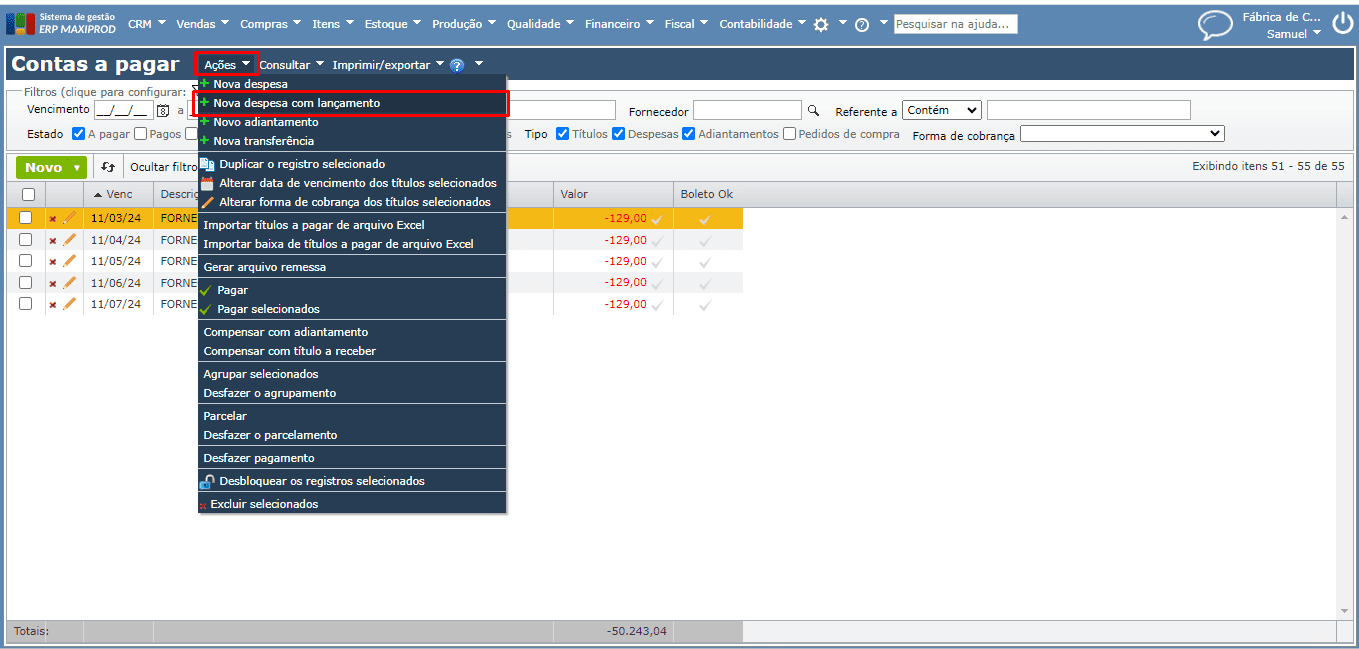
Task: Edit the 11/05/24 row with pencil icon
Action: tap(69, 260)
